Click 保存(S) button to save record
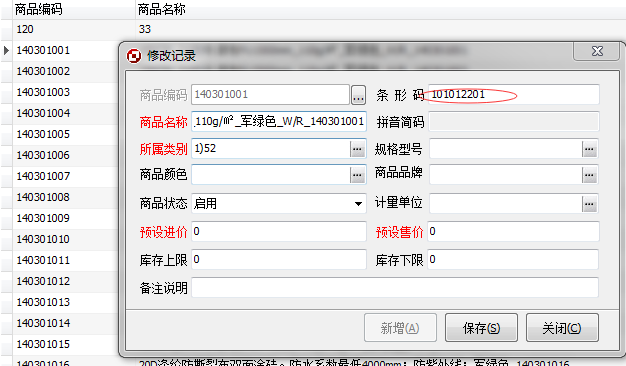 [481, 328]
